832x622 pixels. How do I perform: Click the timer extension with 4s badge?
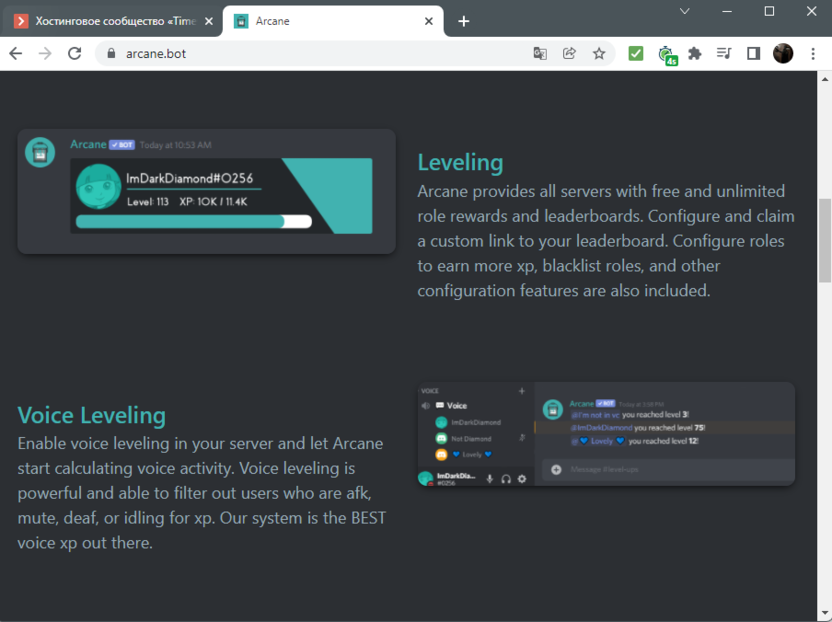(666, 55)
